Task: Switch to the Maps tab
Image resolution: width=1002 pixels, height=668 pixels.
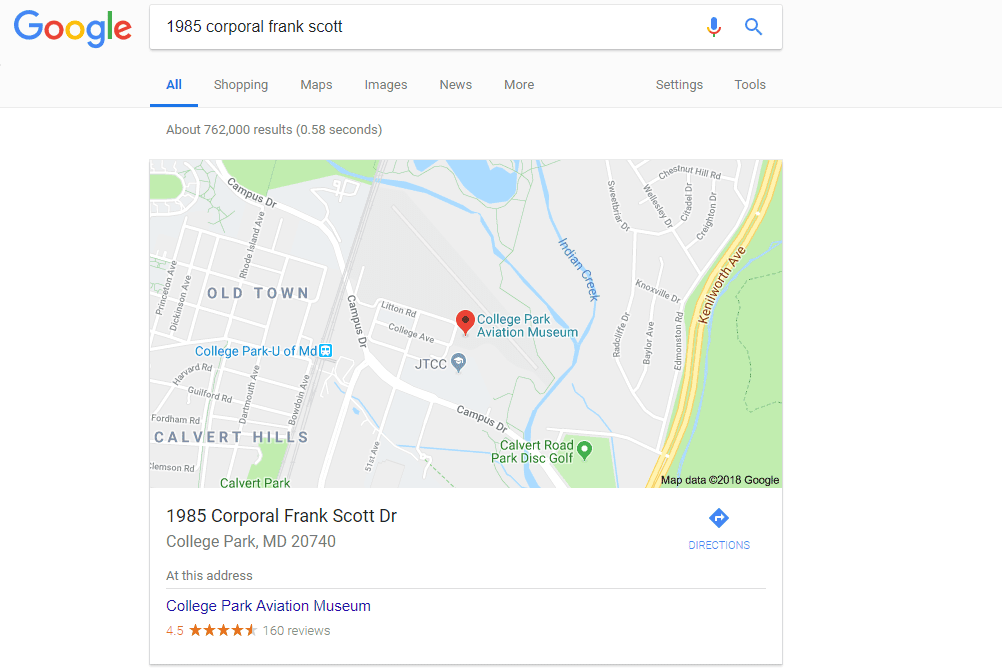Action: (316, 85)
